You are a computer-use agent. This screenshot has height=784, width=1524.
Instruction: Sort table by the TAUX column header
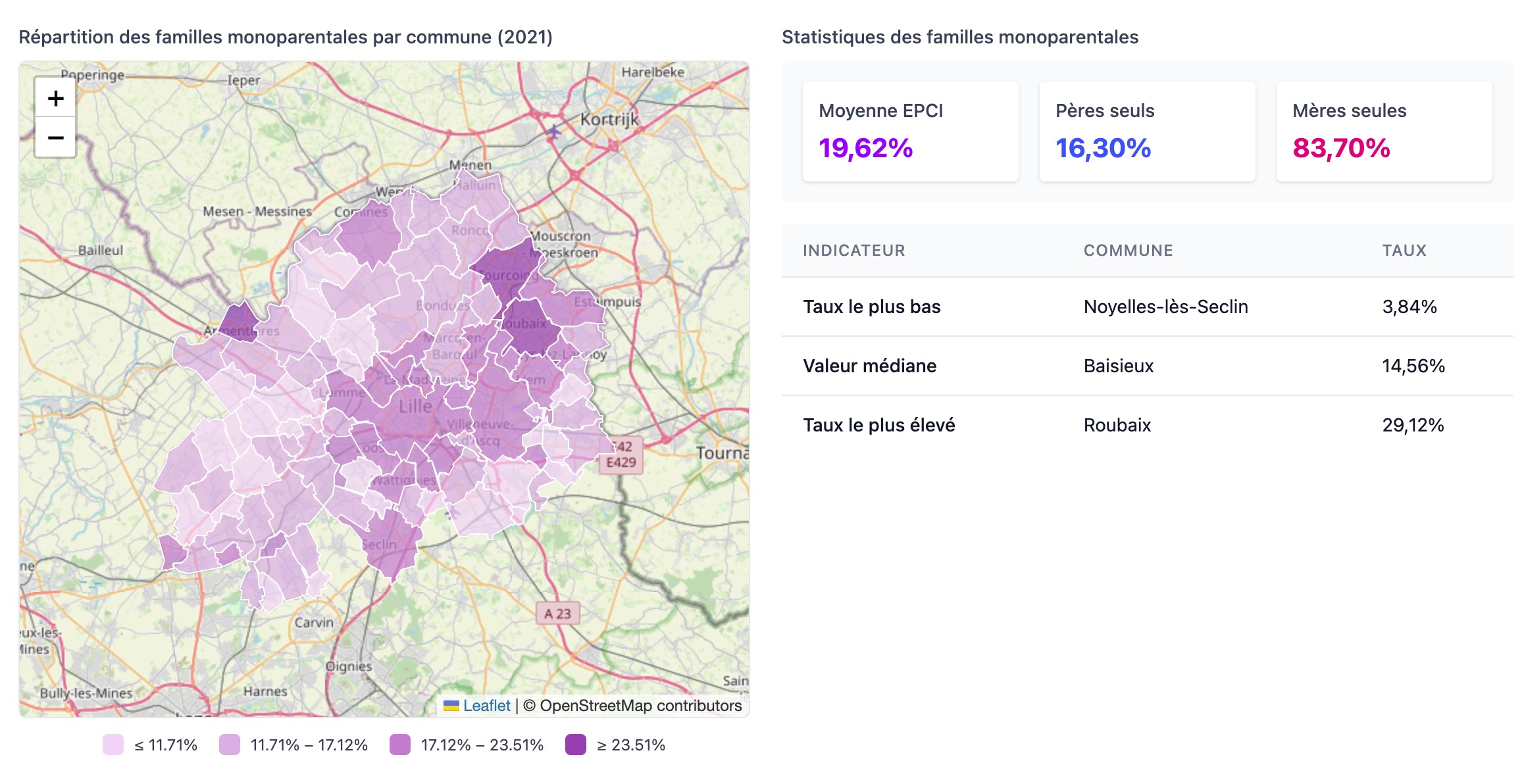[1404, 250]
